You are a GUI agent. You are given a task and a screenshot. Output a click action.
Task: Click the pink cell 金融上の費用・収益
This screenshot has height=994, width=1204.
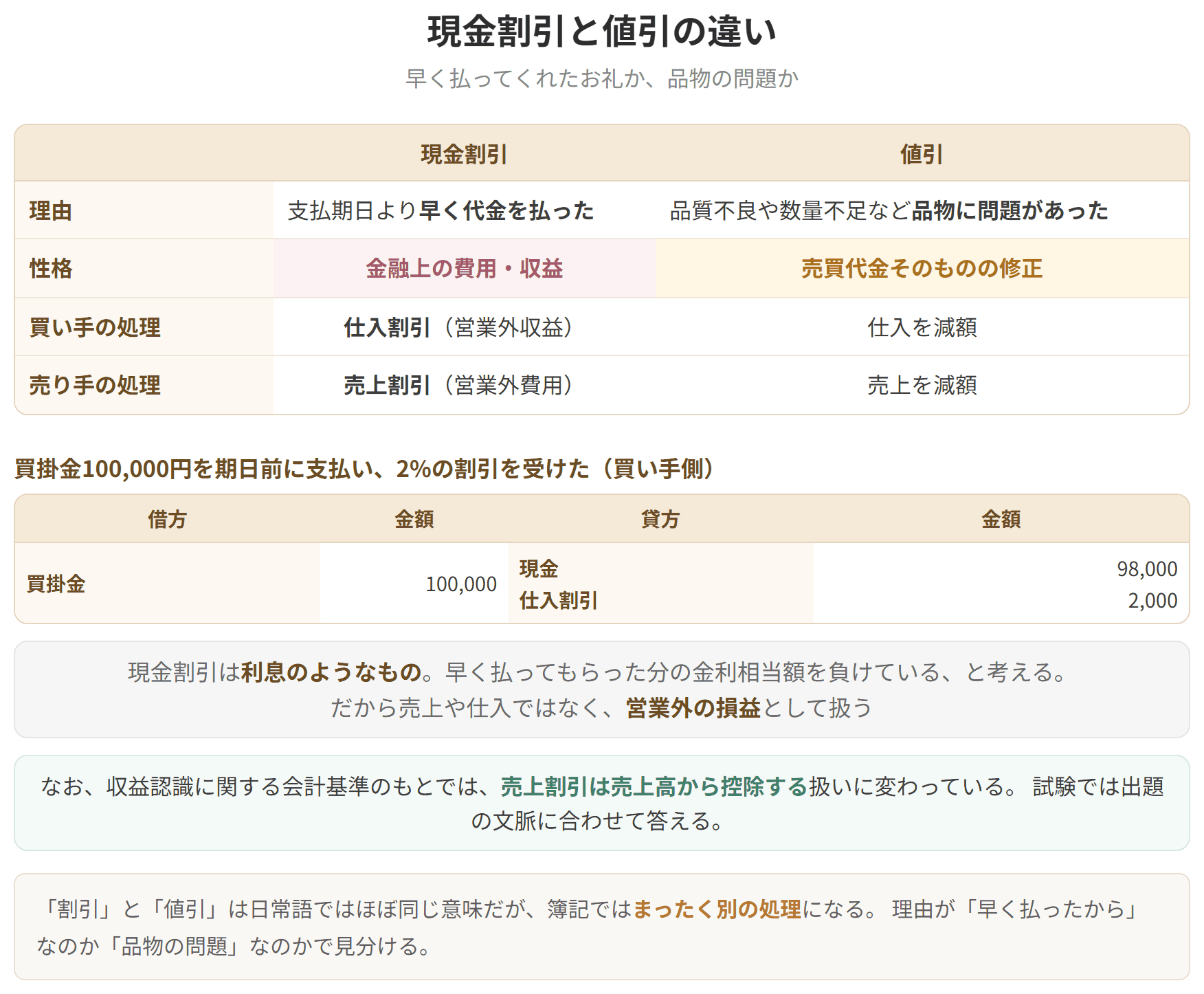pyautogui.click(x=464, y=268)
